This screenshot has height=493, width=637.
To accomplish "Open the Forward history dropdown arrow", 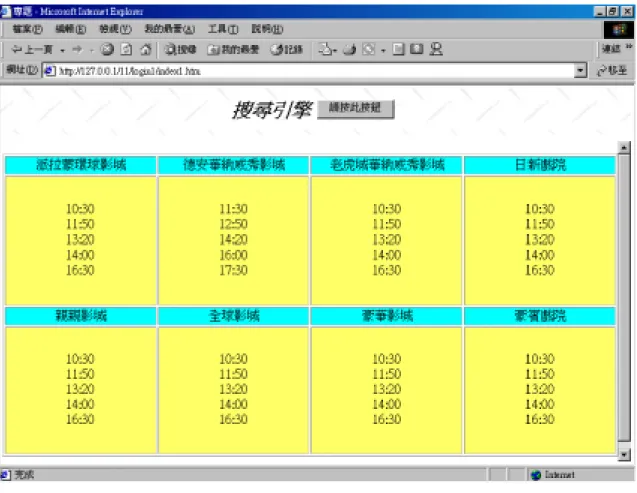I will click(91, 50).
